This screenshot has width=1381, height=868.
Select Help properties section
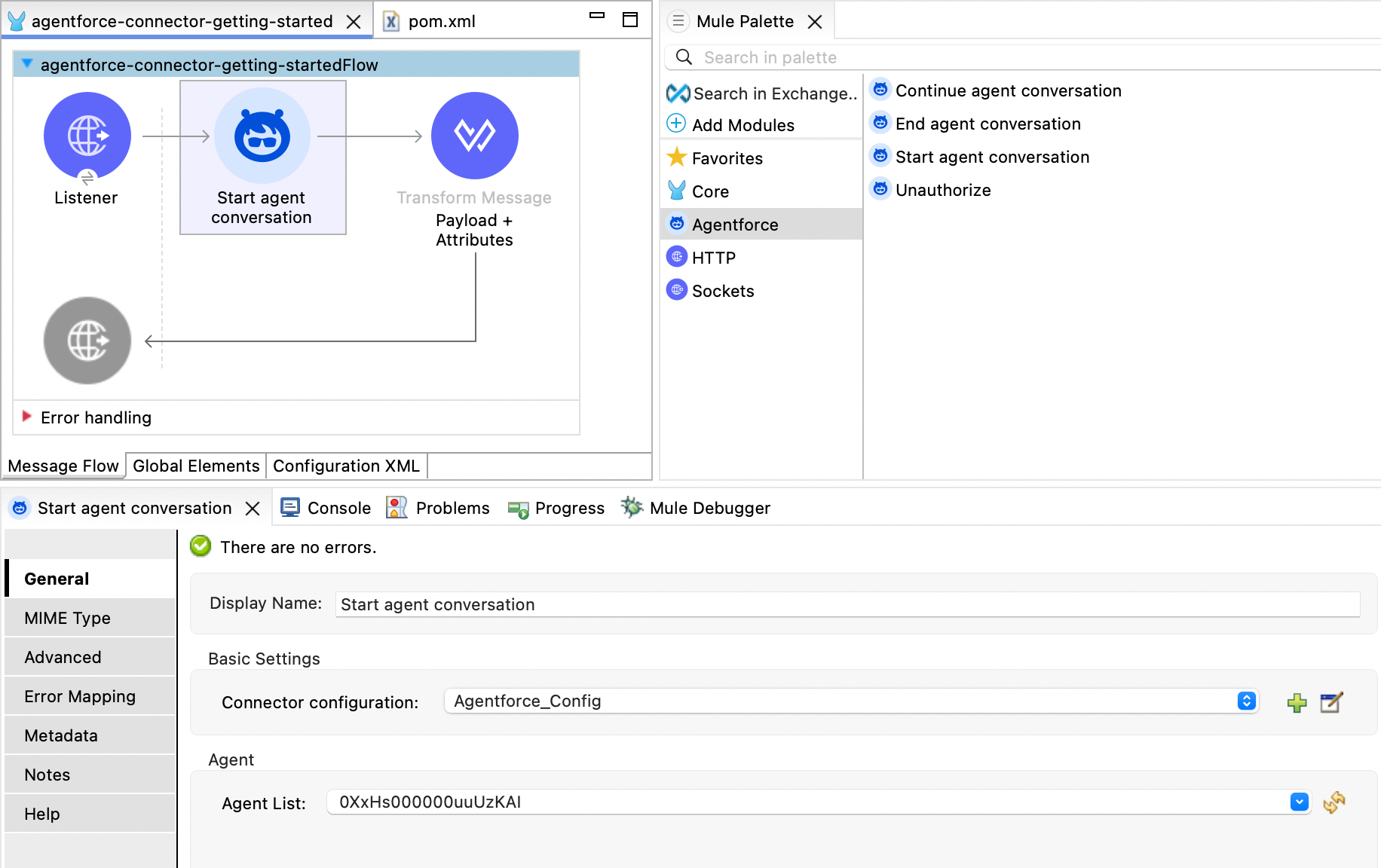[x=90, y=814]
